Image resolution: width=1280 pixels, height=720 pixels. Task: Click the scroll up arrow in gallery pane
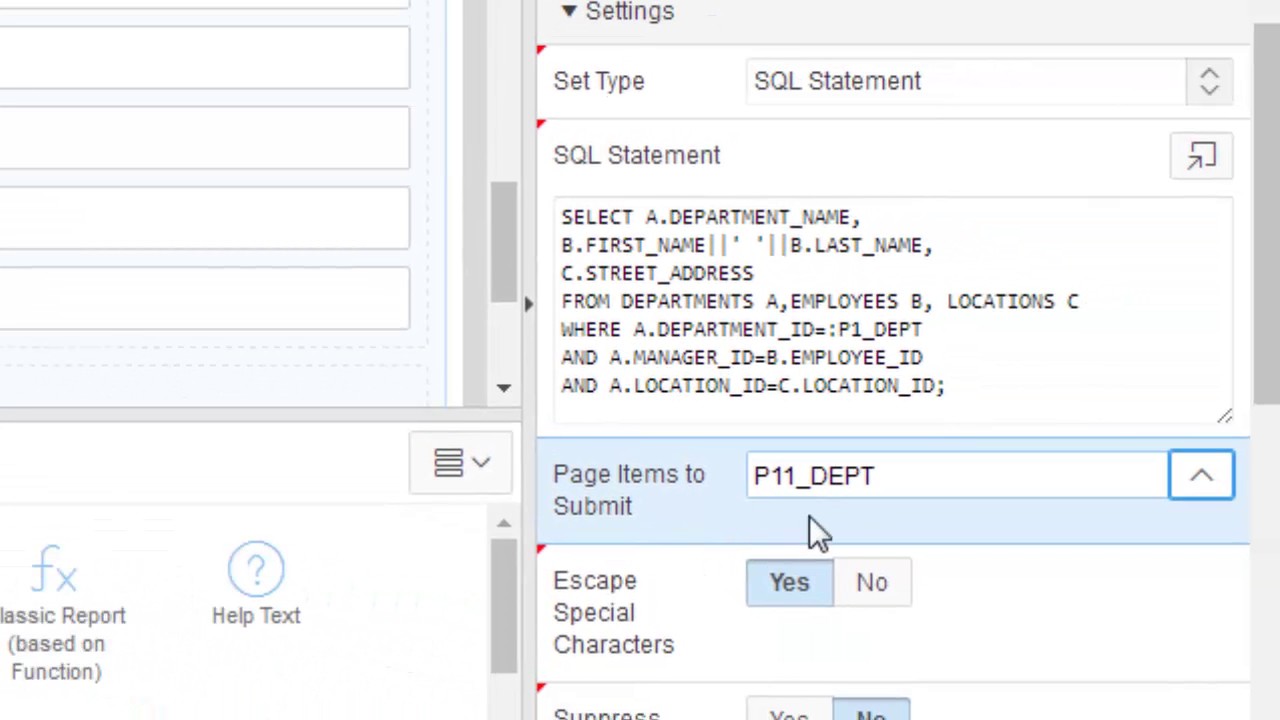504,524
